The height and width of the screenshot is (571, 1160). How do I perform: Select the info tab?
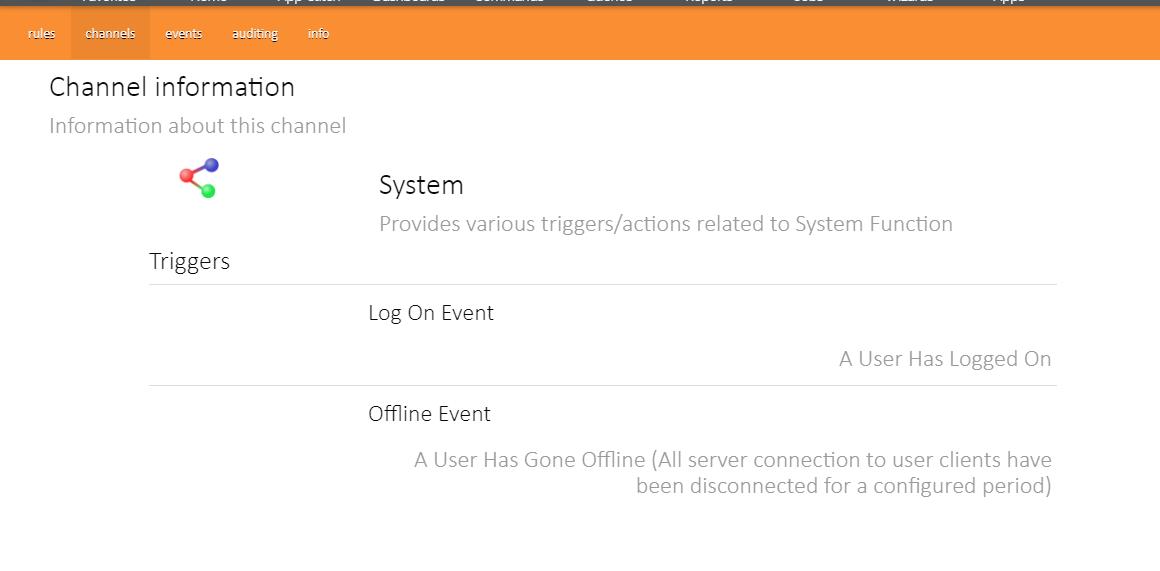[x=318, y=34]
